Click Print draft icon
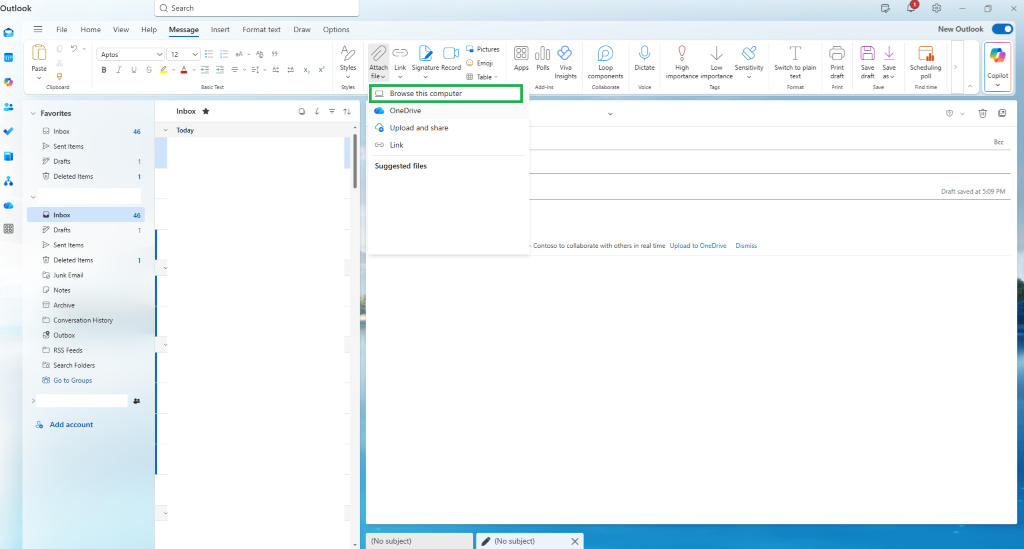The height and width of the screenshot is (549, 1024). (837, 54)
